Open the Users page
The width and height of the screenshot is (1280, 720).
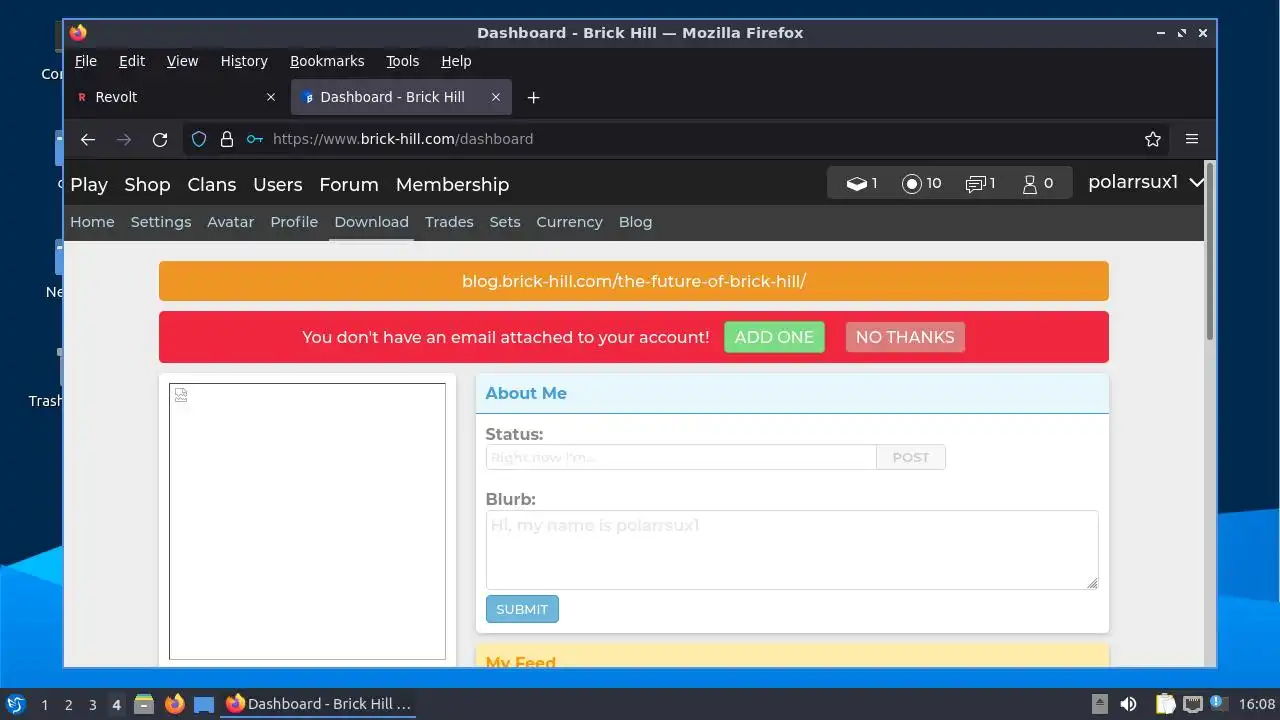point(278,184)
